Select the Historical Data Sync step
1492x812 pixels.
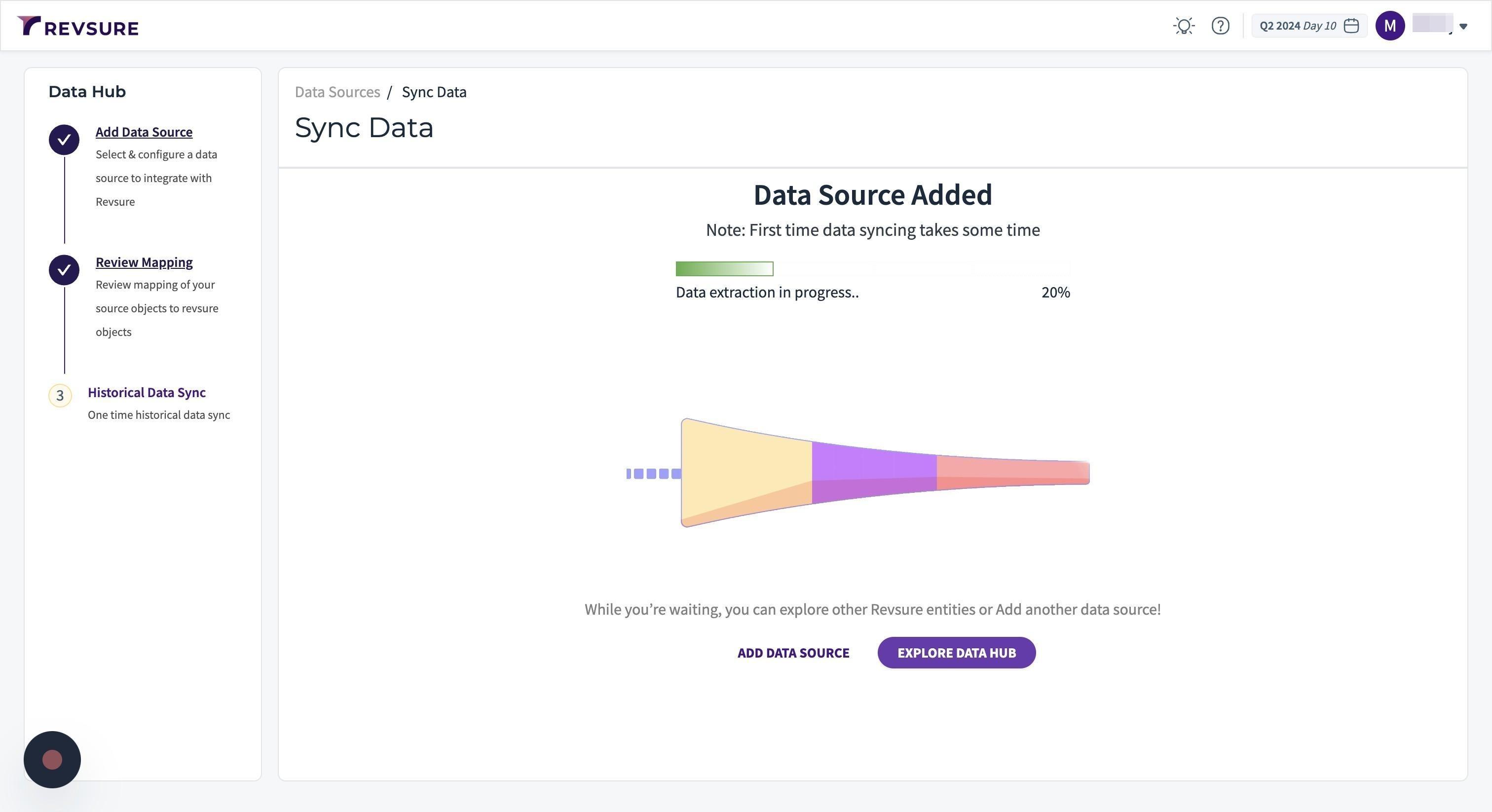click(147, 393)
